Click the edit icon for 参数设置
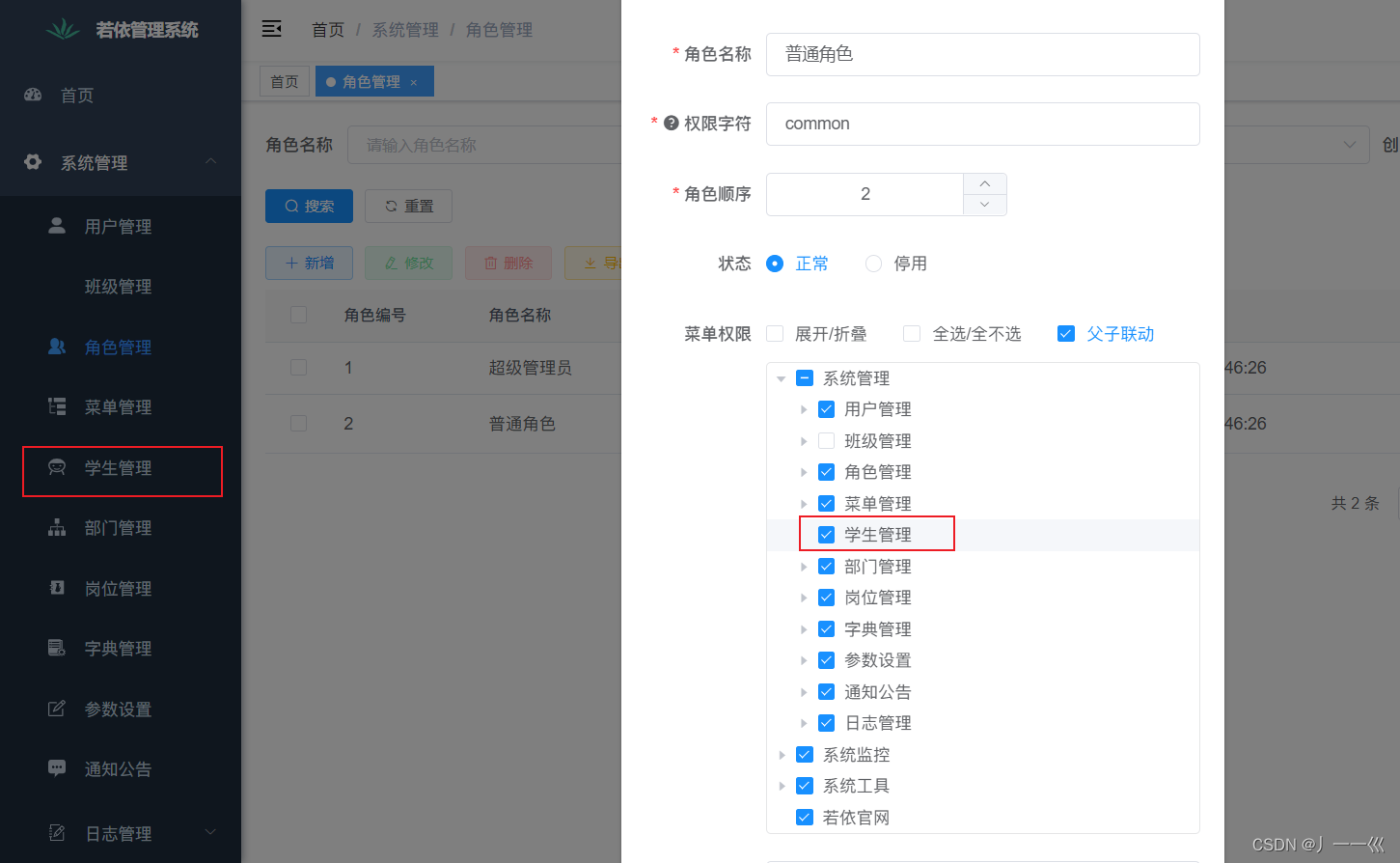This screenshot has width=1400, height=863. tap(57, 709)
